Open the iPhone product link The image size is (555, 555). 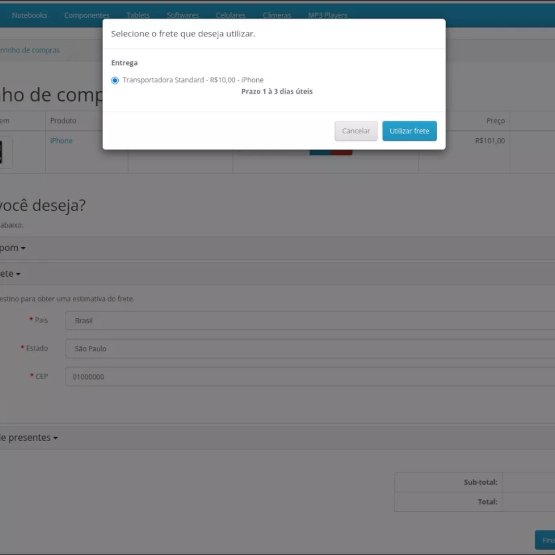pos(61,141)
